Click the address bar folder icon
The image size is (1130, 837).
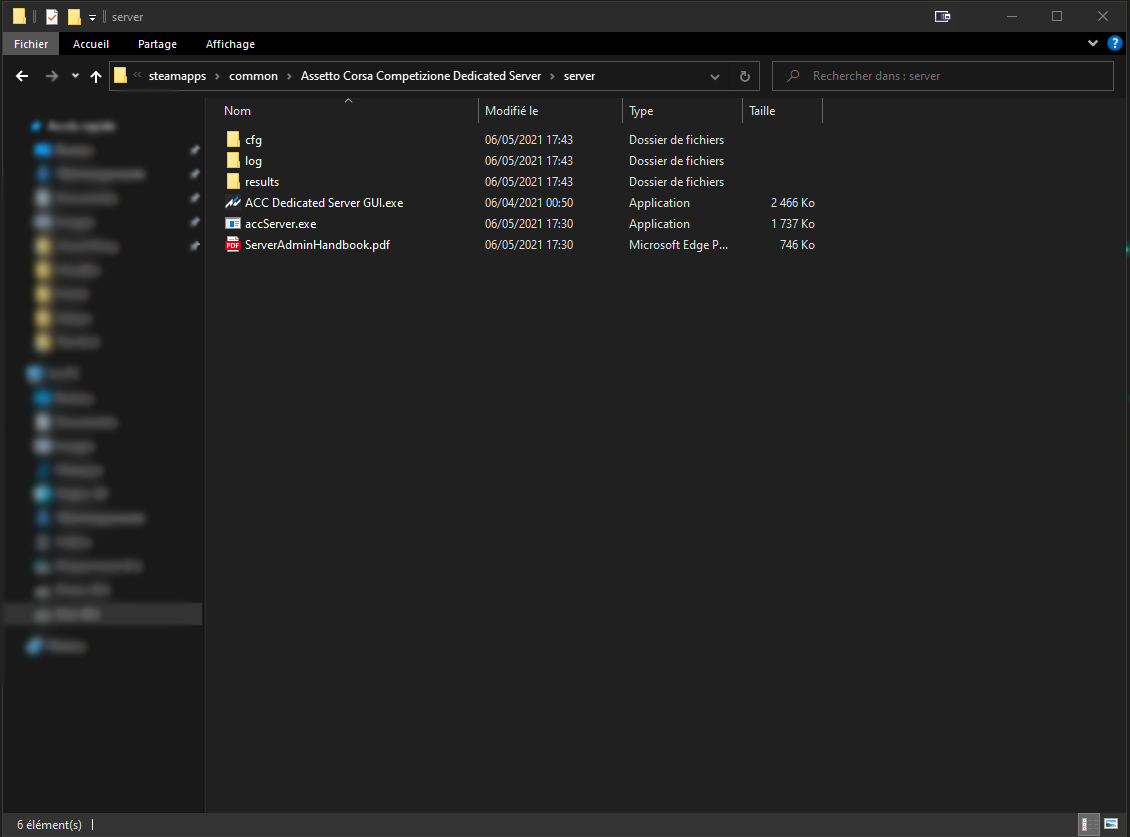pyautogui.click(x=120, y=75)
